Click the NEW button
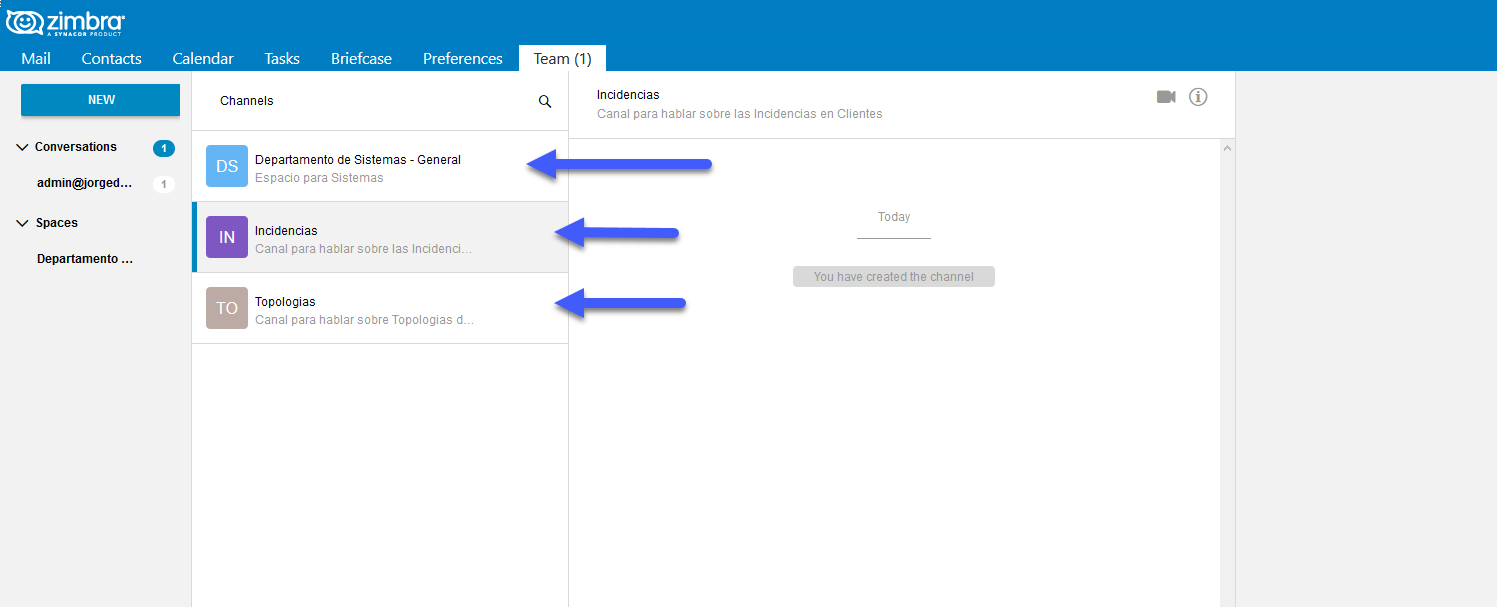 pyautogui.click(x=101, y=100)
